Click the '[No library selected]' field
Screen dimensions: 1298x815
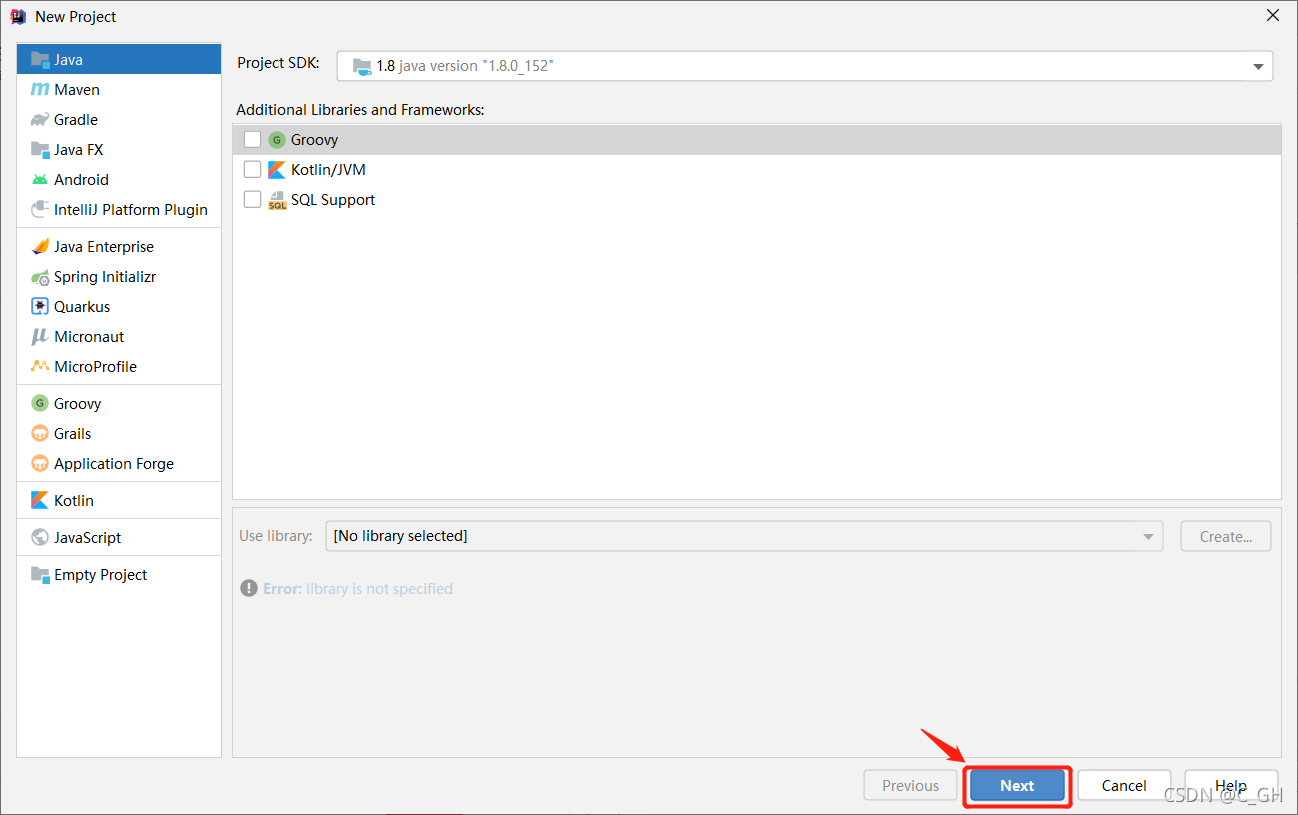(744, 536)
